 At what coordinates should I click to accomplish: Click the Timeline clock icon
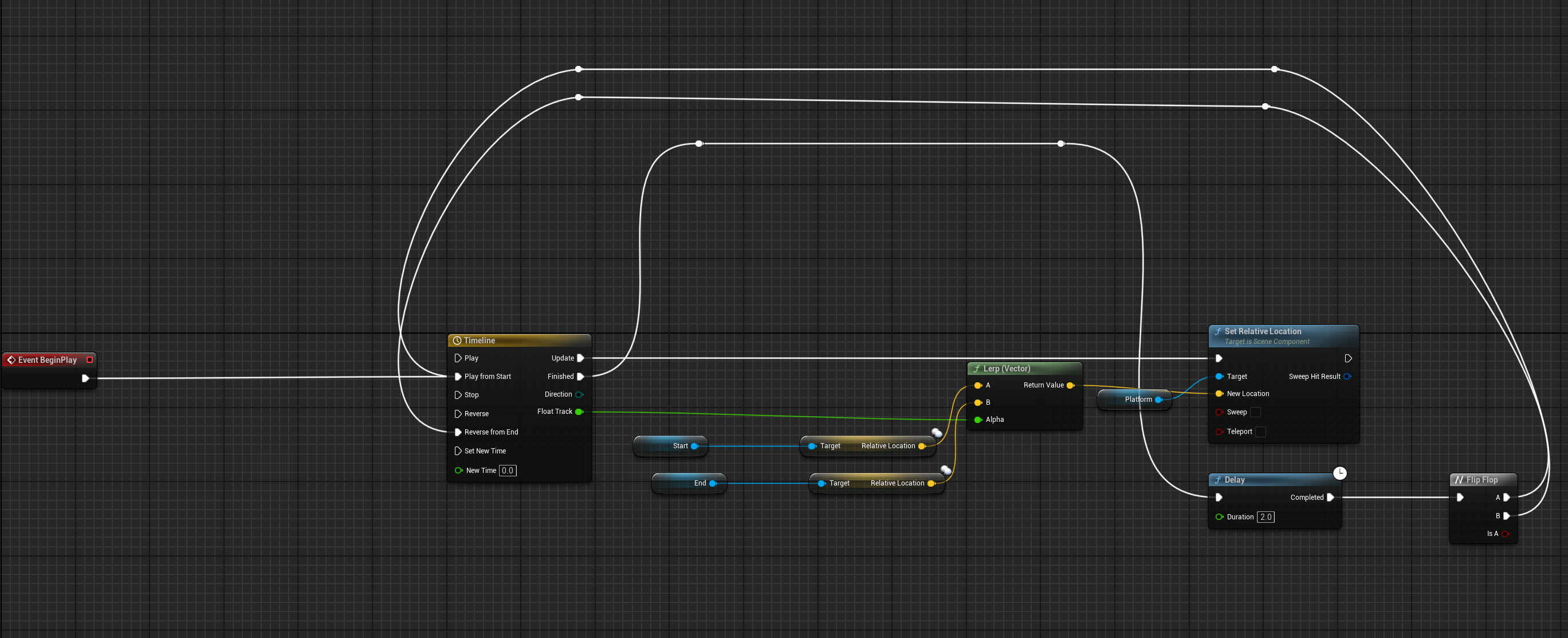coord(457,340)
